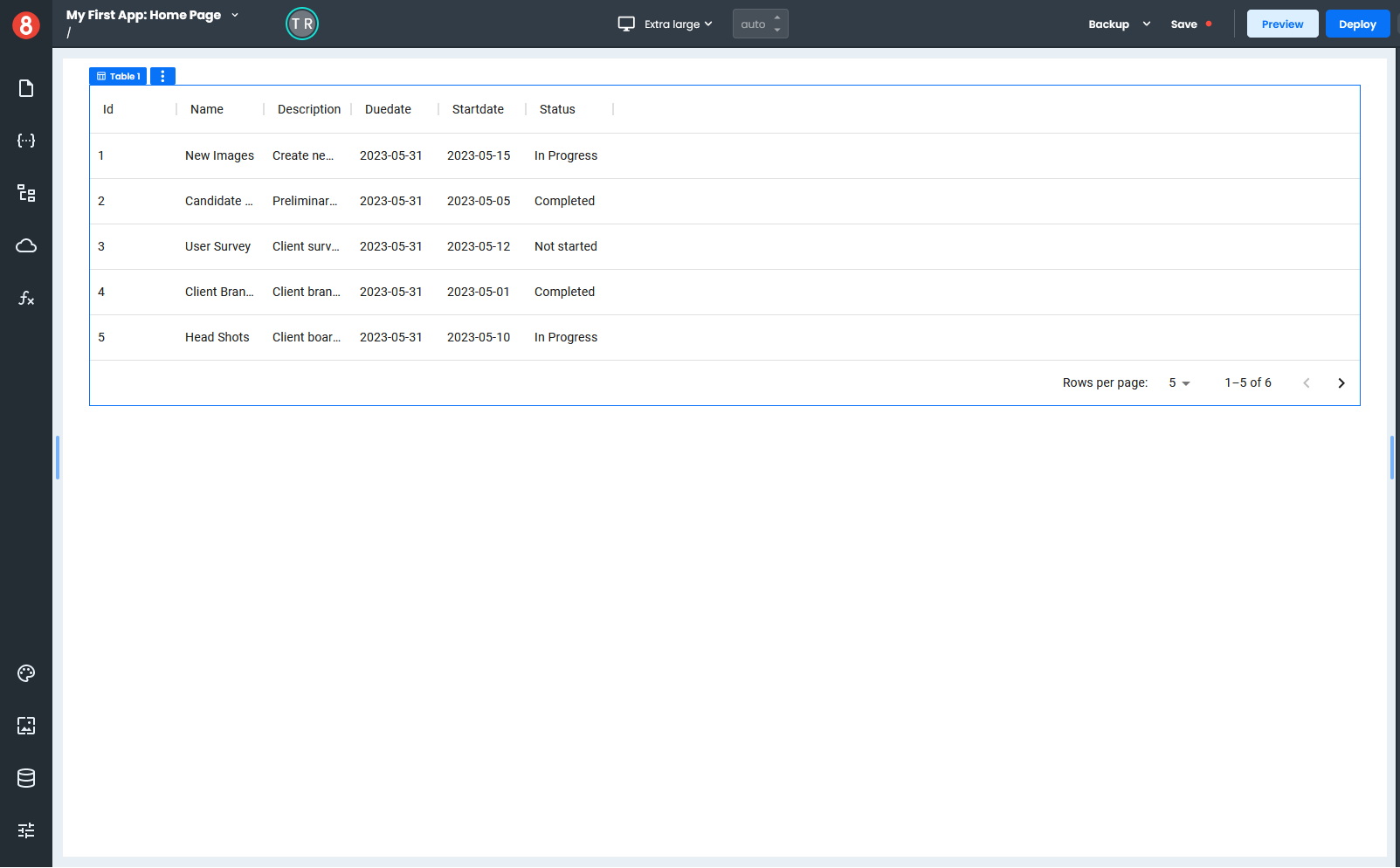Go to next table page
The height and width of the screenshot is (868, 1400).
point(1341,383)
